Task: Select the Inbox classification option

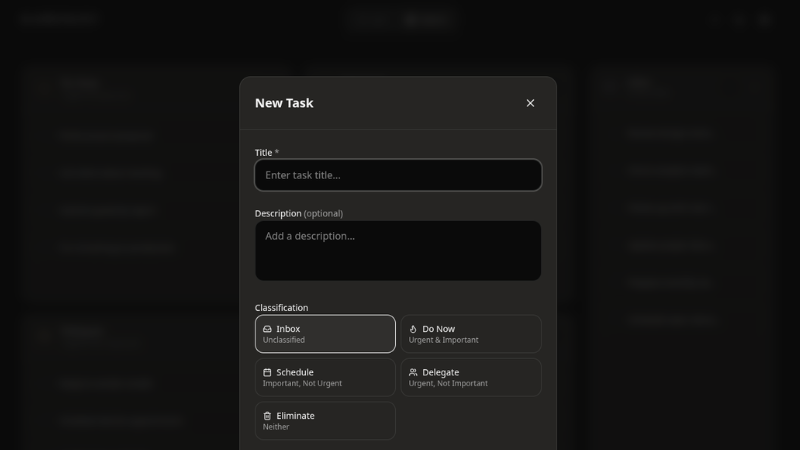Action: [x=325, y=334]
